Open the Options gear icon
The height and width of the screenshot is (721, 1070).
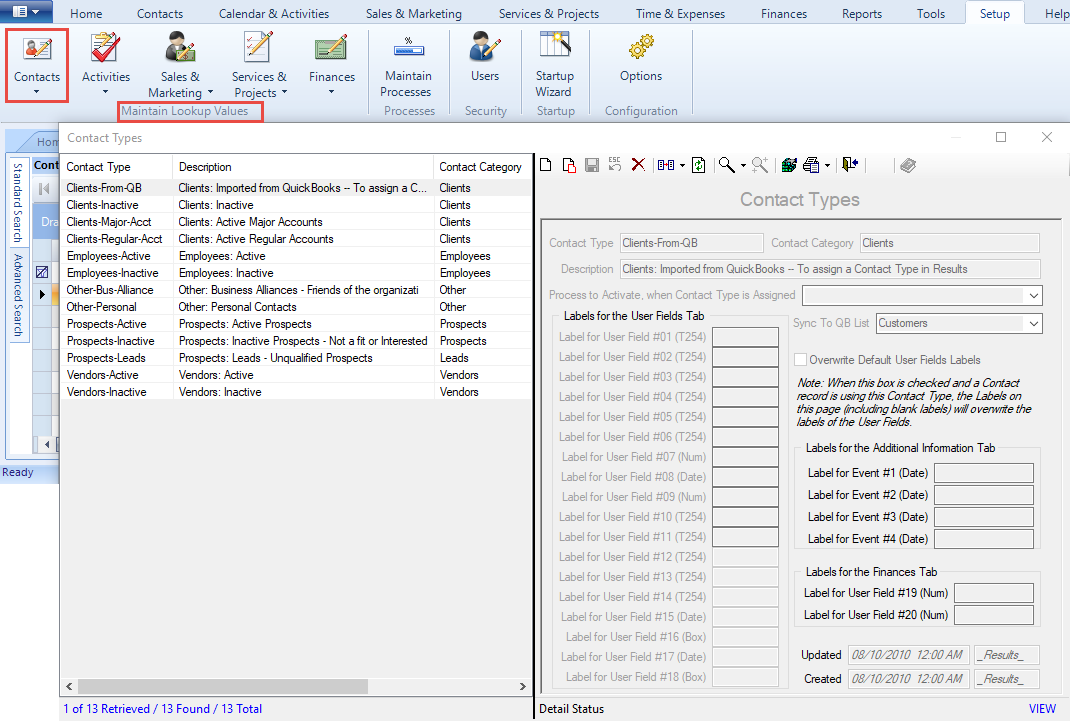click(x=640, y=58)
